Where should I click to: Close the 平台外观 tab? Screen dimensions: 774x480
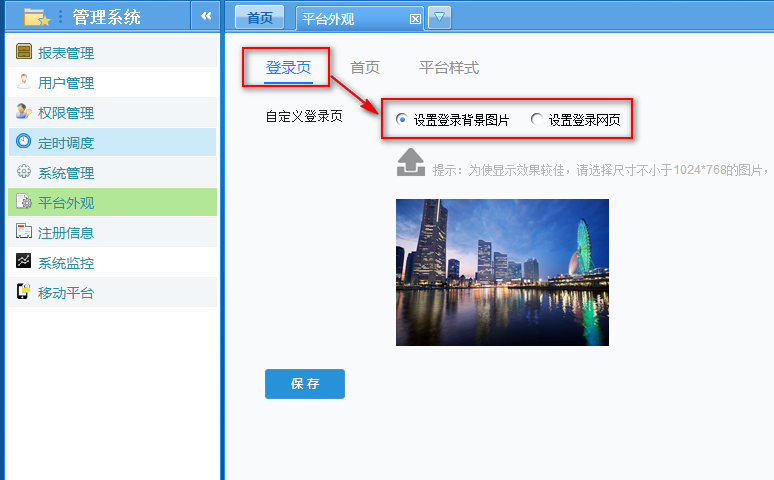(416, 19)
